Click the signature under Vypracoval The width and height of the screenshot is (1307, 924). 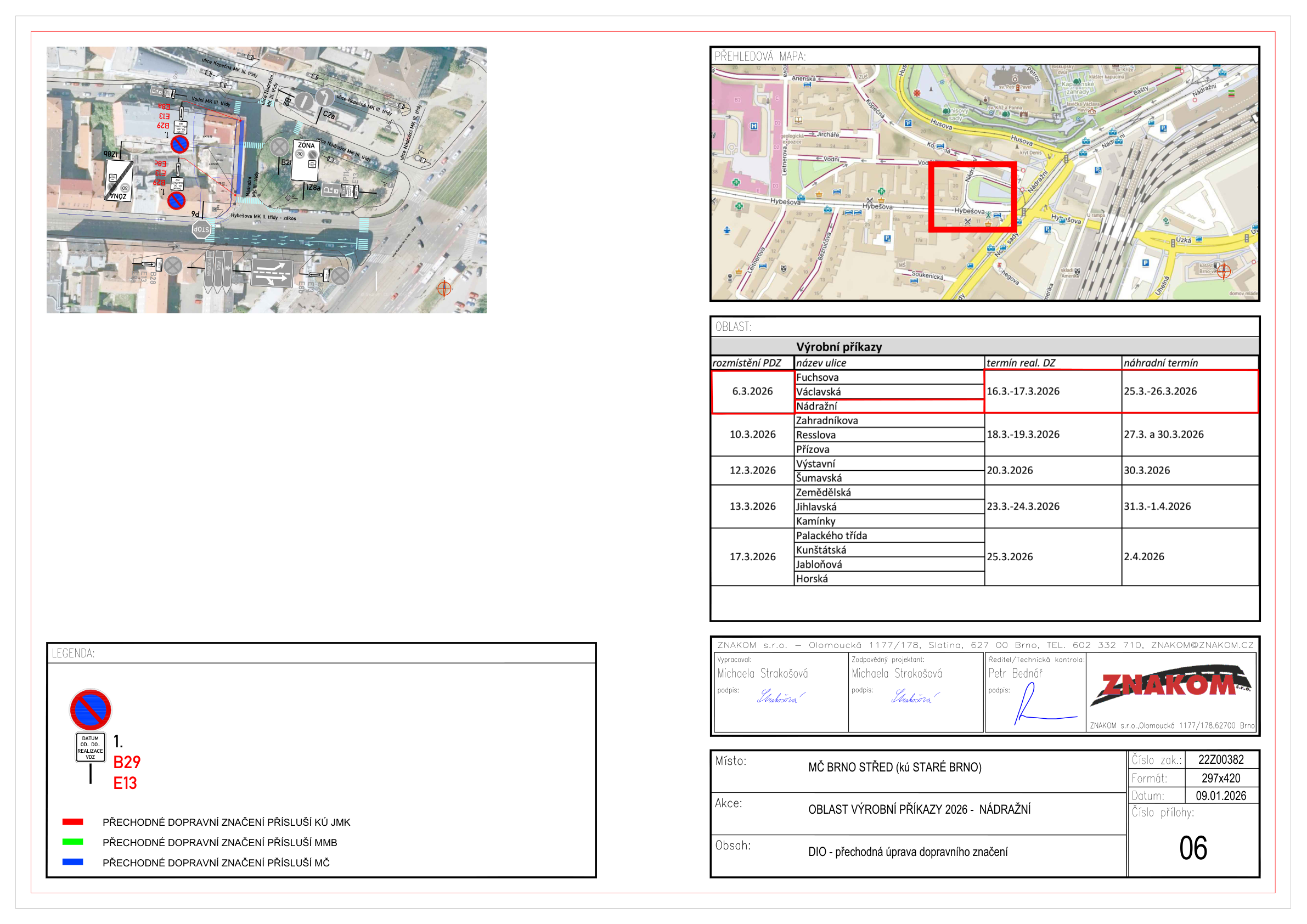(780, 696)
